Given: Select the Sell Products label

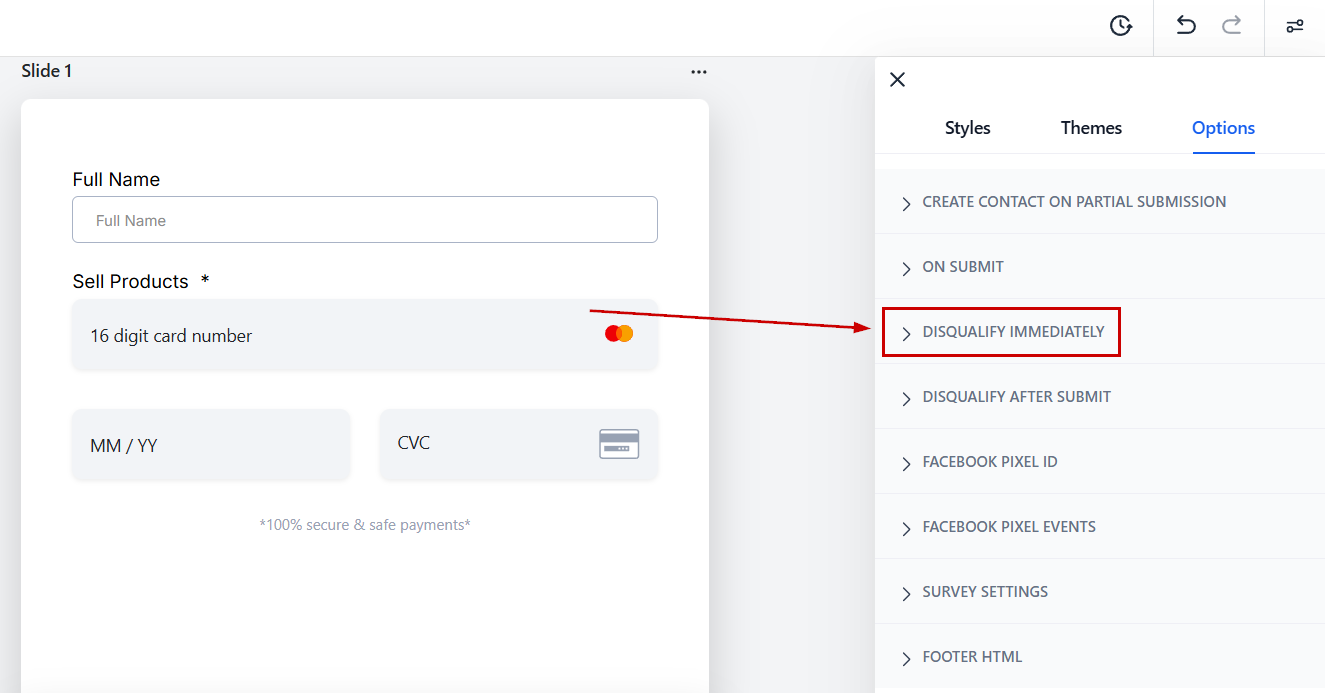Looking at the screenshot, I should coord(131,281).
